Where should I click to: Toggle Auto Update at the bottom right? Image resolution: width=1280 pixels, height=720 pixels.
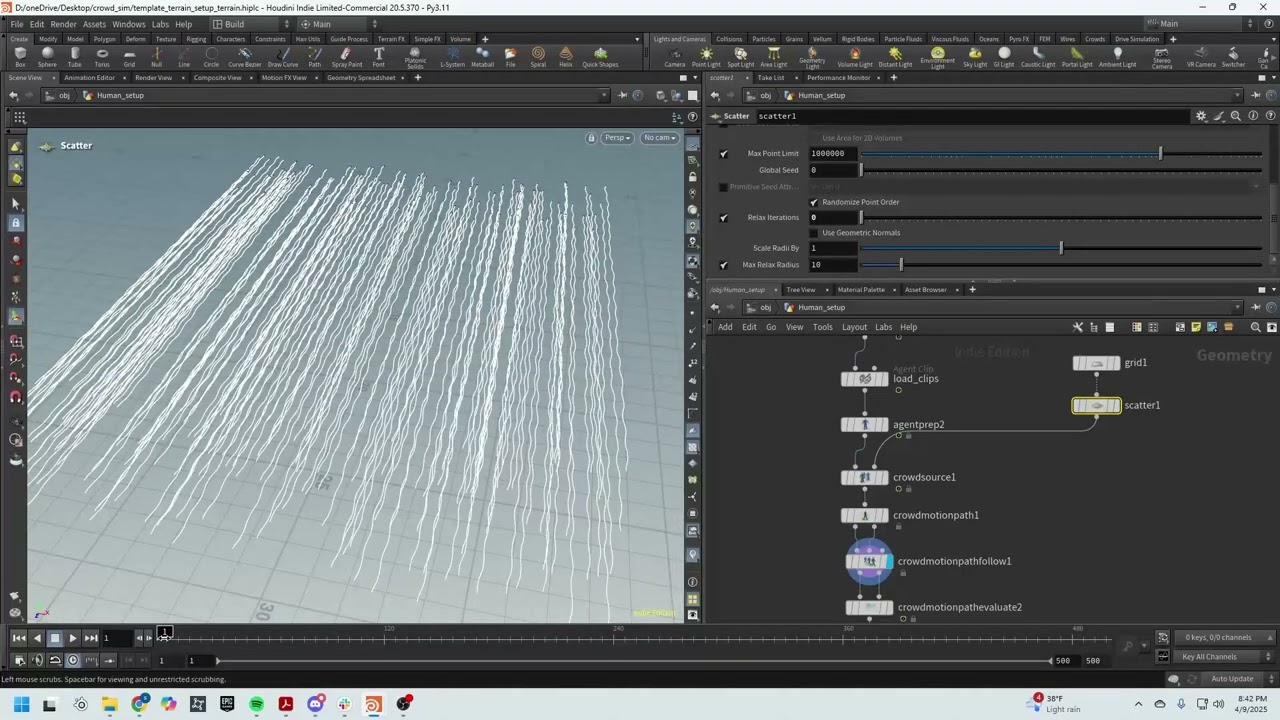coord(1232,679)
